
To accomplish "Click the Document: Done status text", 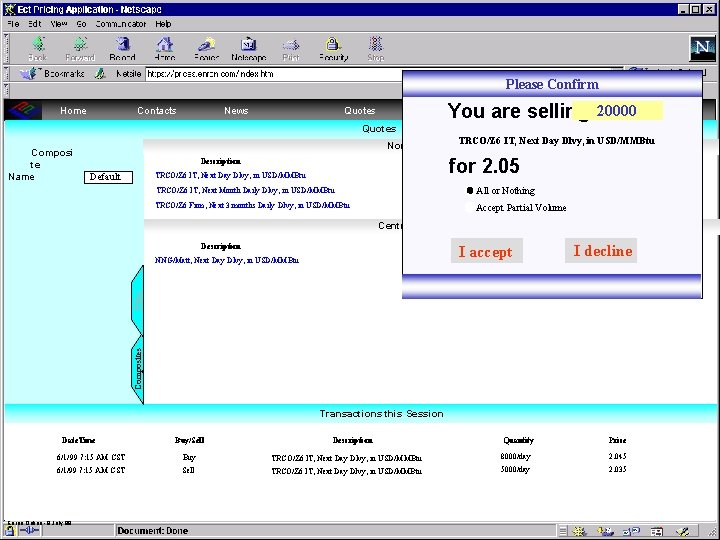I will 152,531.
